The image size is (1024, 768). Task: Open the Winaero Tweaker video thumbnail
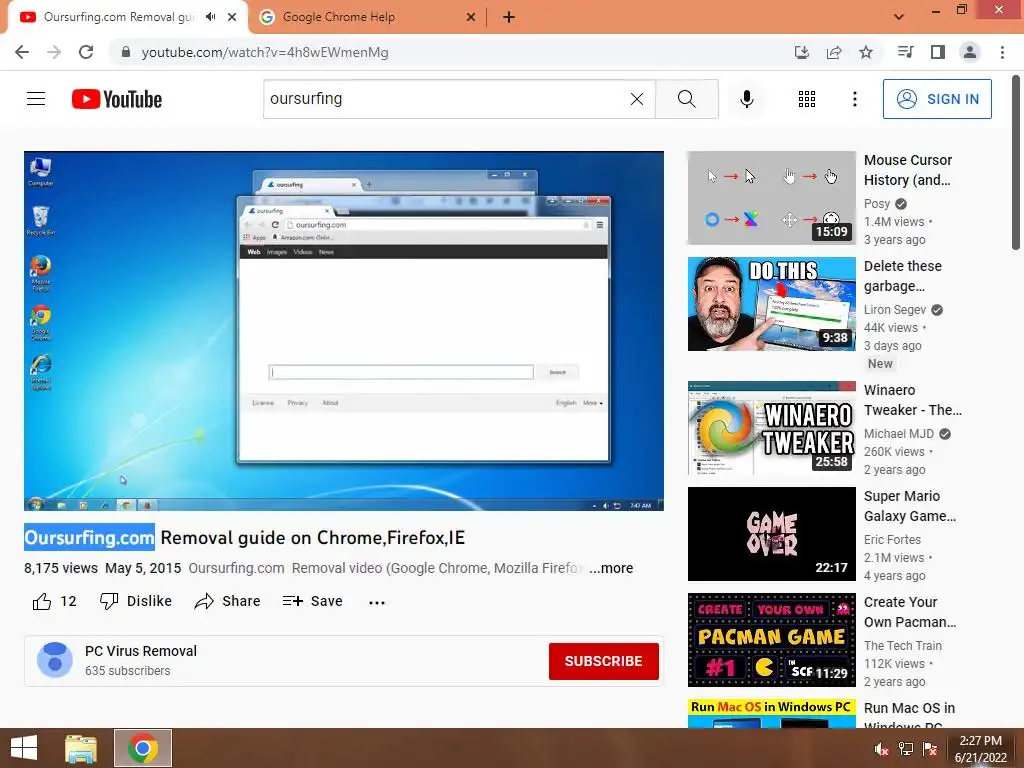[771, 428]
